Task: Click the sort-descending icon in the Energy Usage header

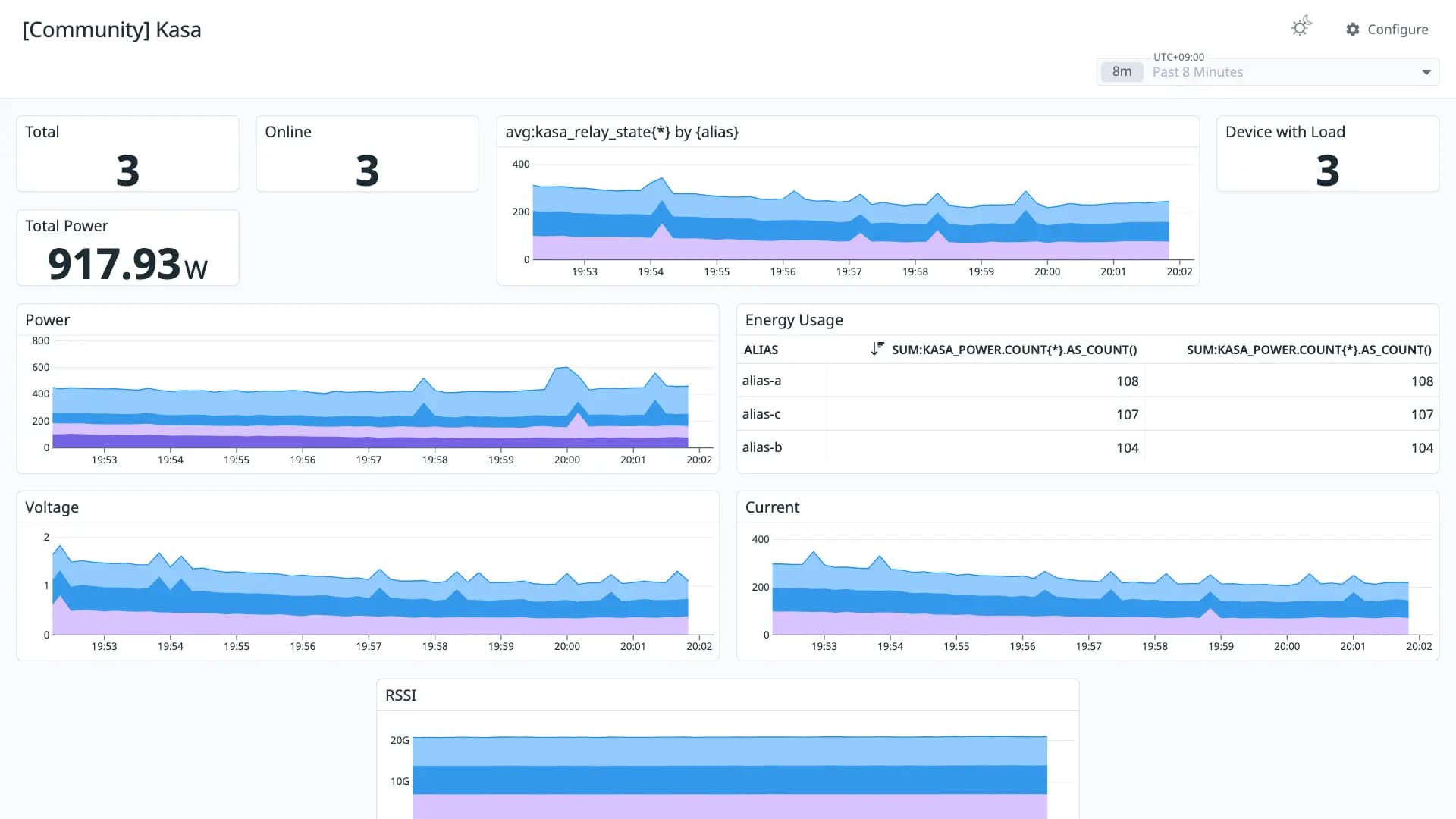Action: 877,349
